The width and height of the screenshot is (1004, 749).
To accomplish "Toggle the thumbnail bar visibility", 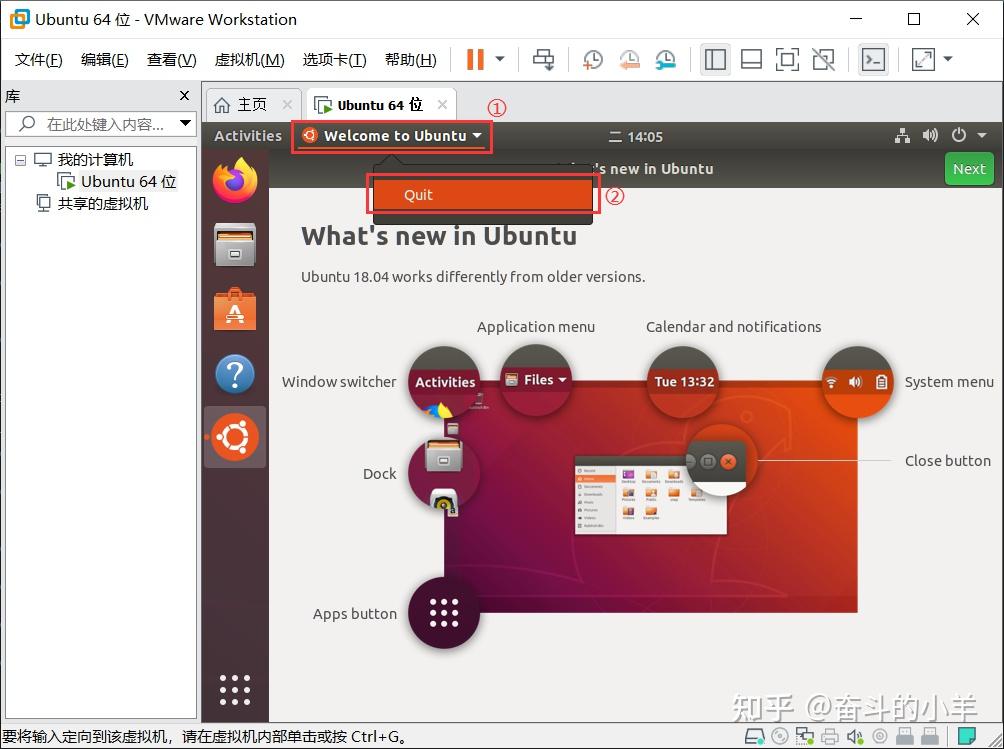I will point(751,60).
